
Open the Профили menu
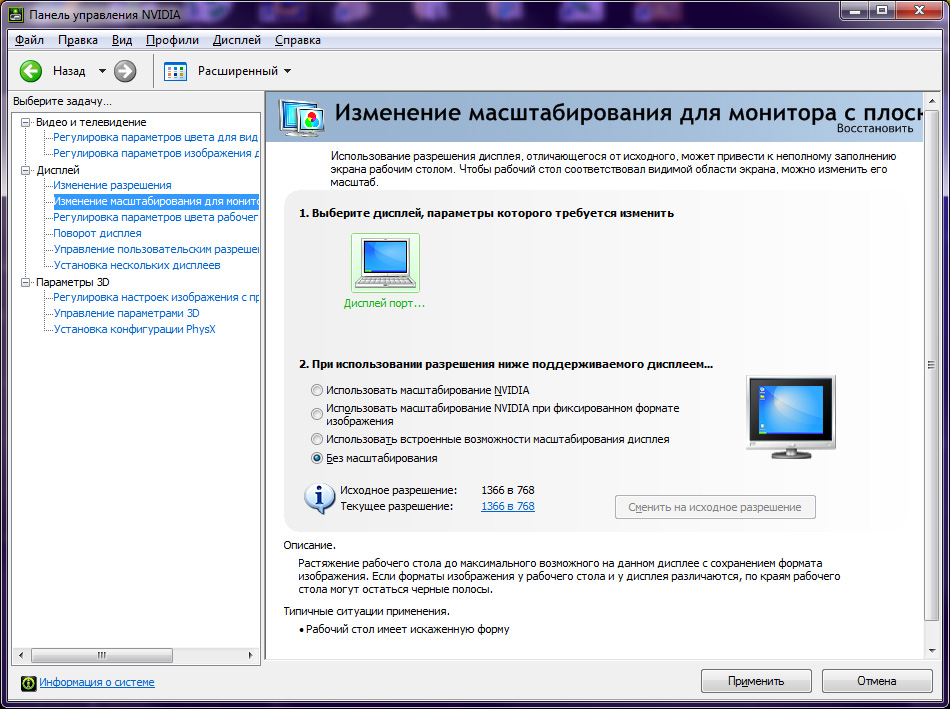(x=172, y=40)
